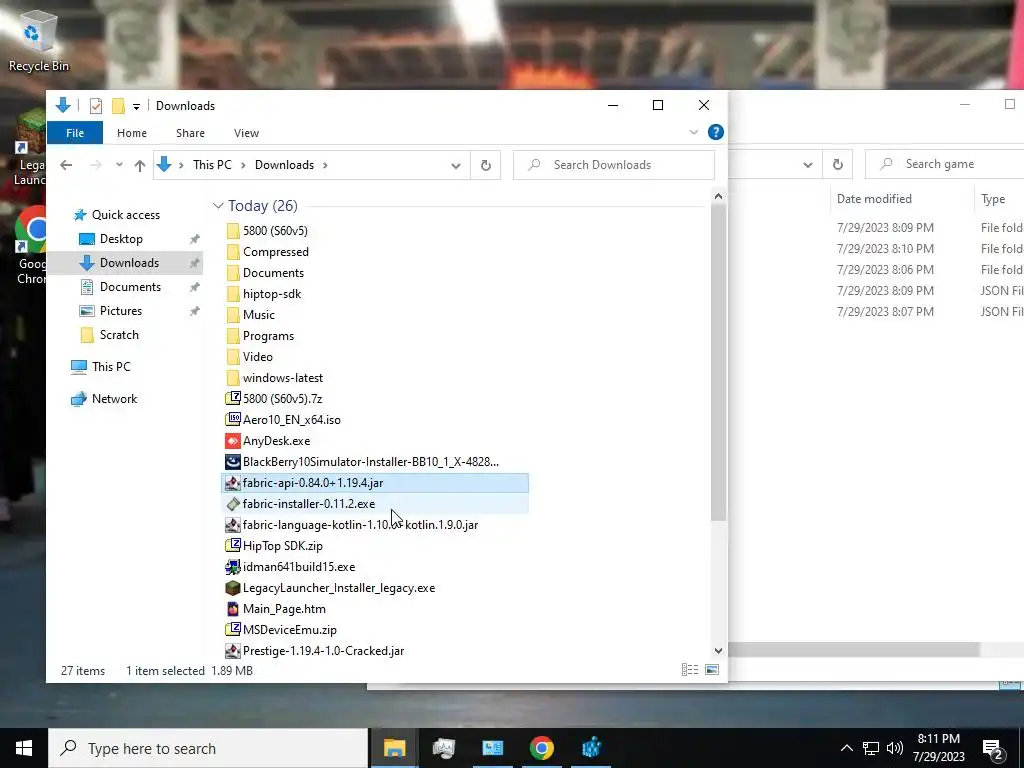Select the hiptop-sdk folder
This screenshot has height=768, width=1024.
point(272,294)
